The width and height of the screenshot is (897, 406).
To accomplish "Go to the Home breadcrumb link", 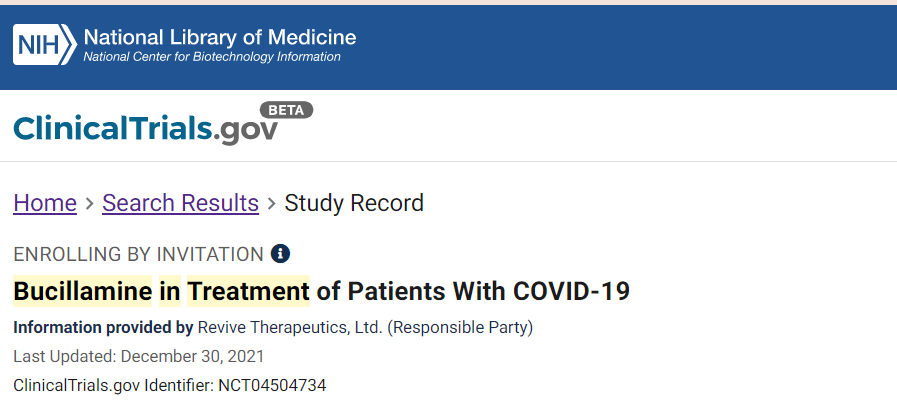I will (45, 203).
